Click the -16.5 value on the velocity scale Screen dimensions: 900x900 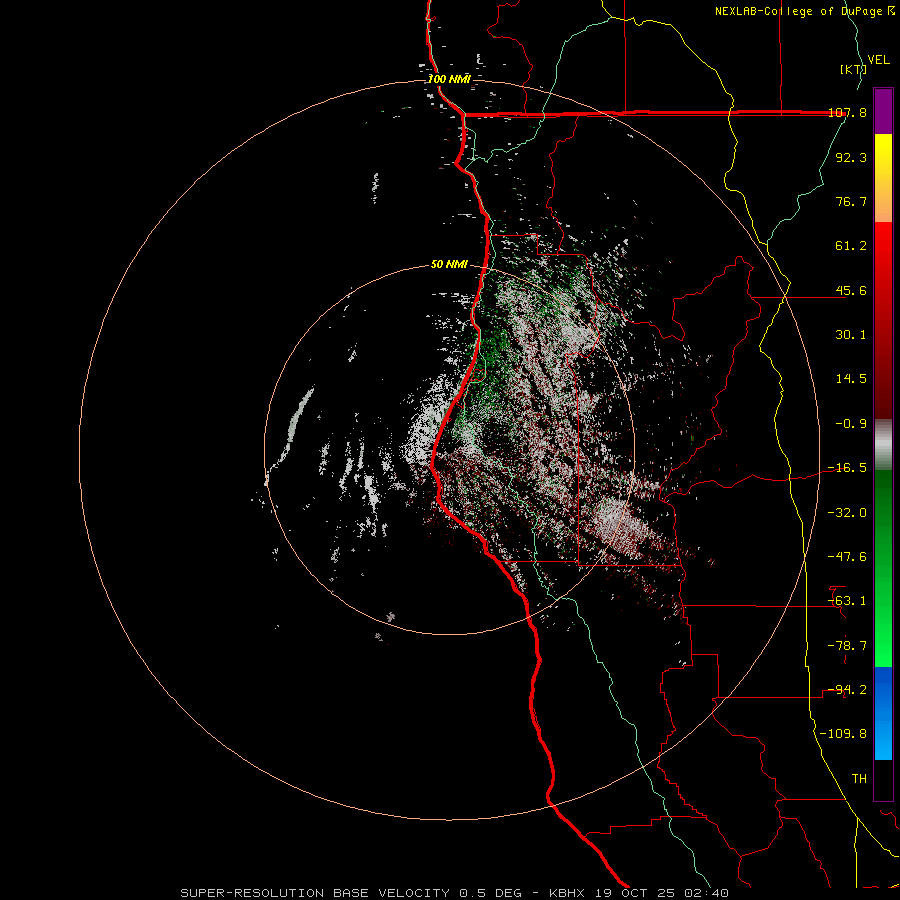847,468
